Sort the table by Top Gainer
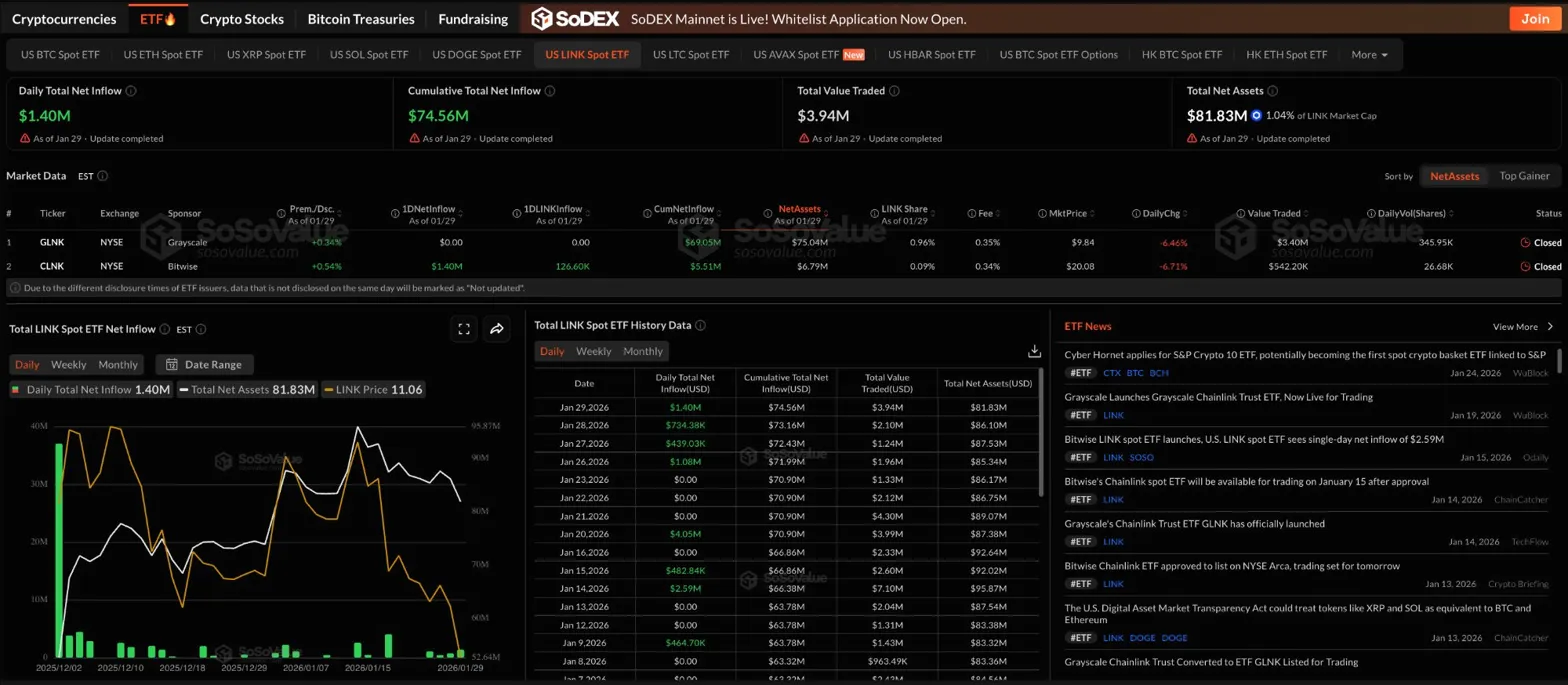This screenshot has height=685, width=1568. [x=1523, y=176]
